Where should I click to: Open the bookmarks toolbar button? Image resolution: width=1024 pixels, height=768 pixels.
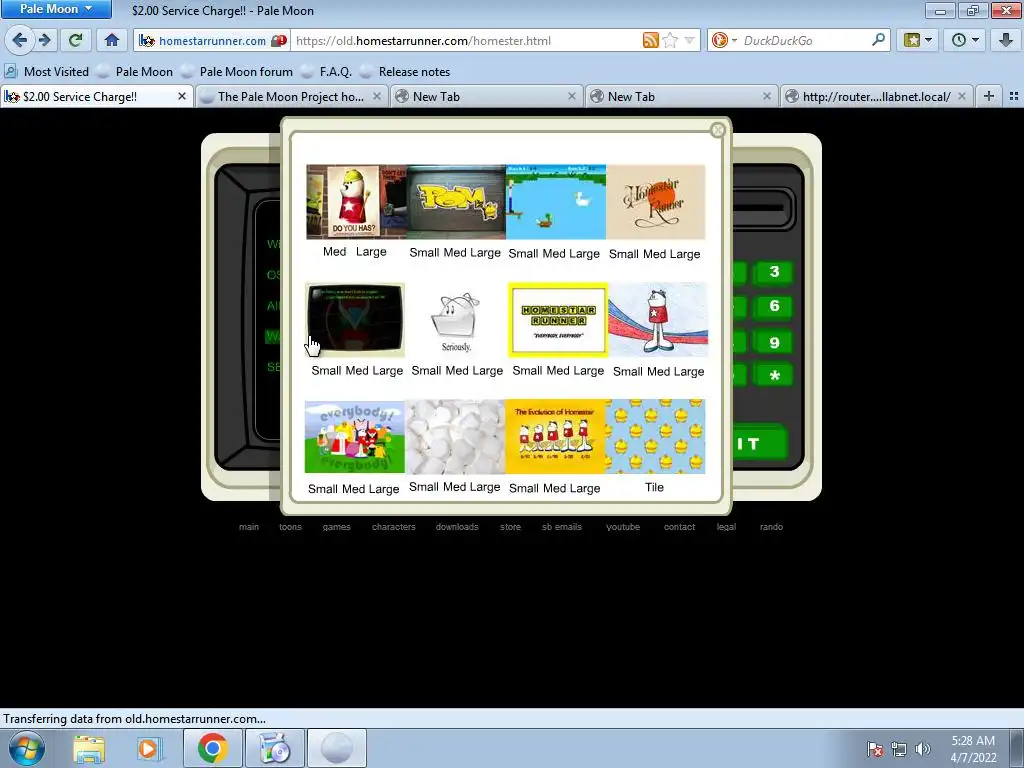[918, 40]
